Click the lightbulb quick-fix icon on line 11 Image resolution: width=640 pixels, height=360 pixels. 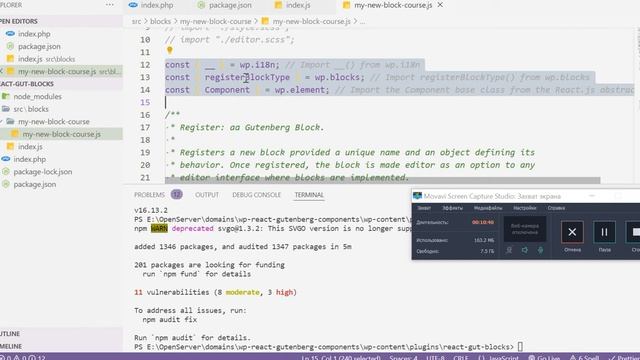[170, 51]
